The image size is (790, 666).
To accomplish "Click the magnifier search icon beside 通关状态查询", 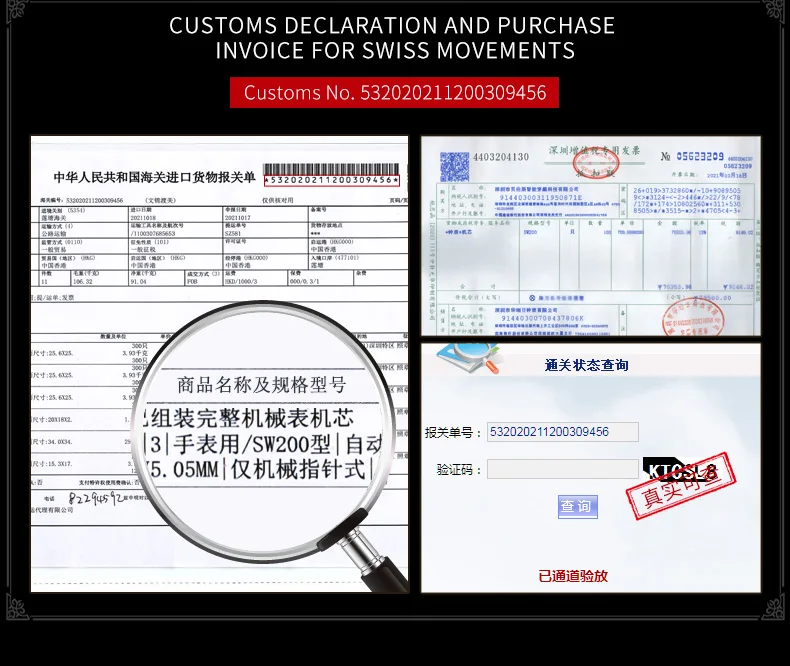I will click(469, 358).
